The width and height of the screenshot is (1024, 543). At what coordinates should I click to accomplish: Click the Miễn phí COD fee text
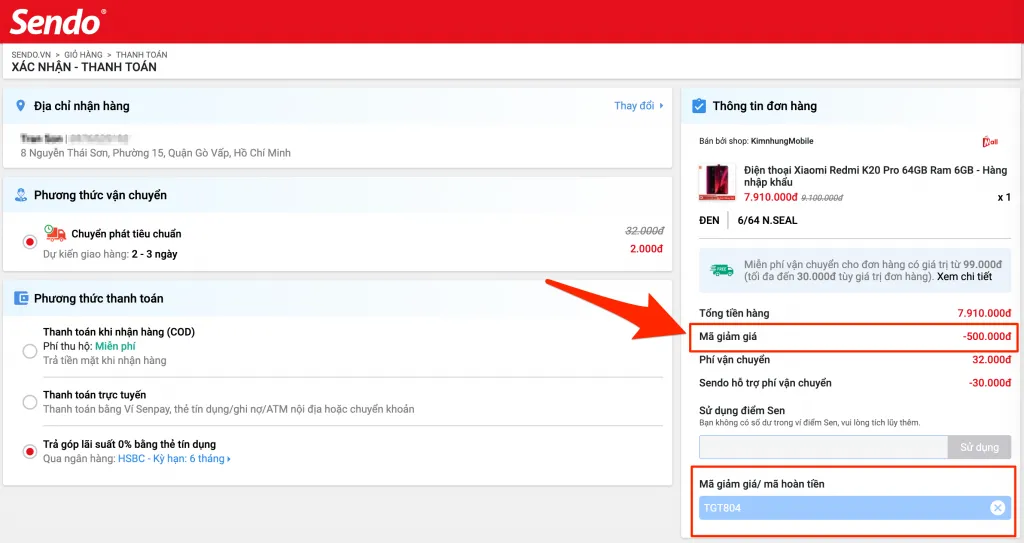click(x=115, y=346)
